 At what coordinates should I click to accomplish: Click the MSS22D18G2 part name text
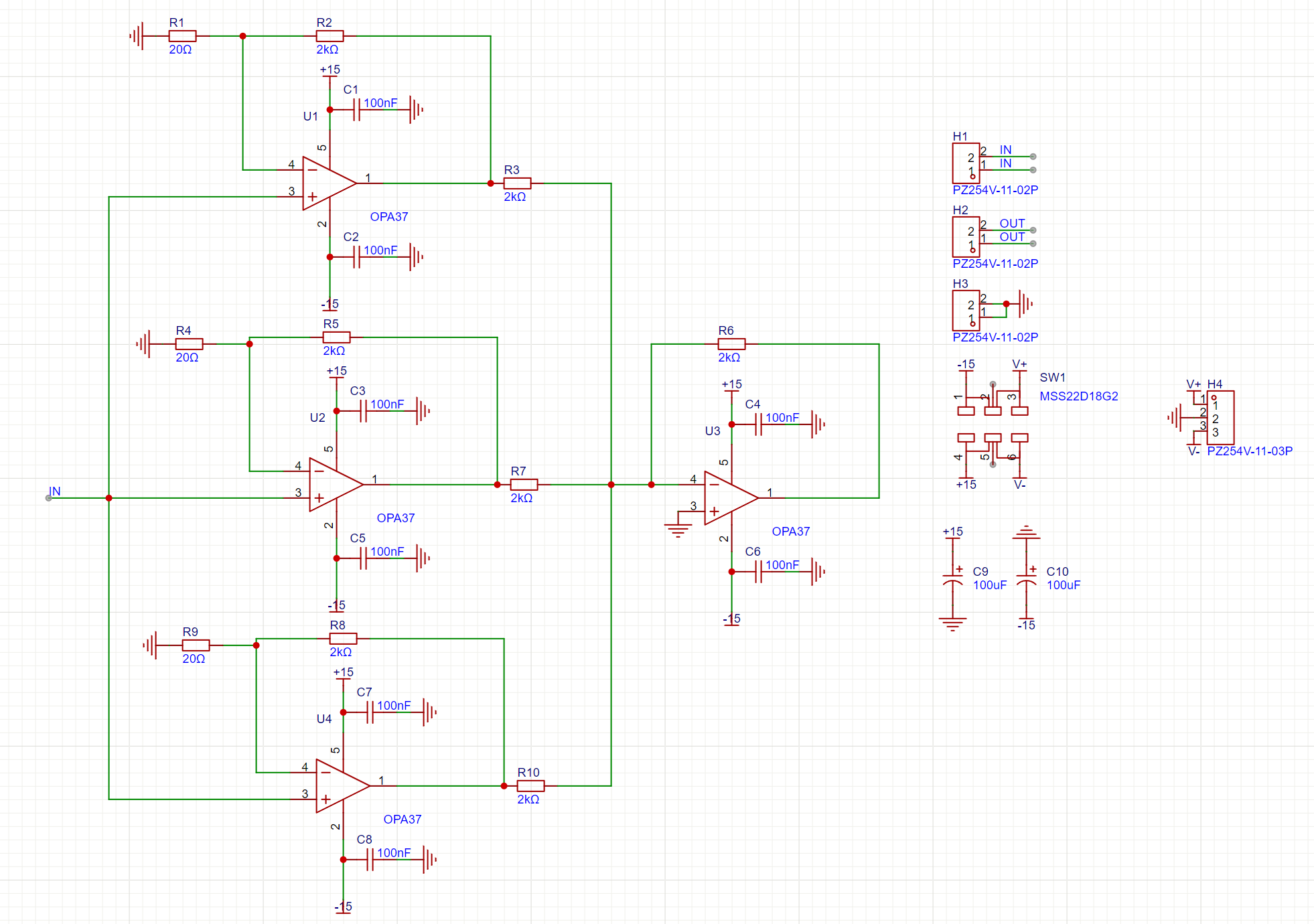point(1078,396)
